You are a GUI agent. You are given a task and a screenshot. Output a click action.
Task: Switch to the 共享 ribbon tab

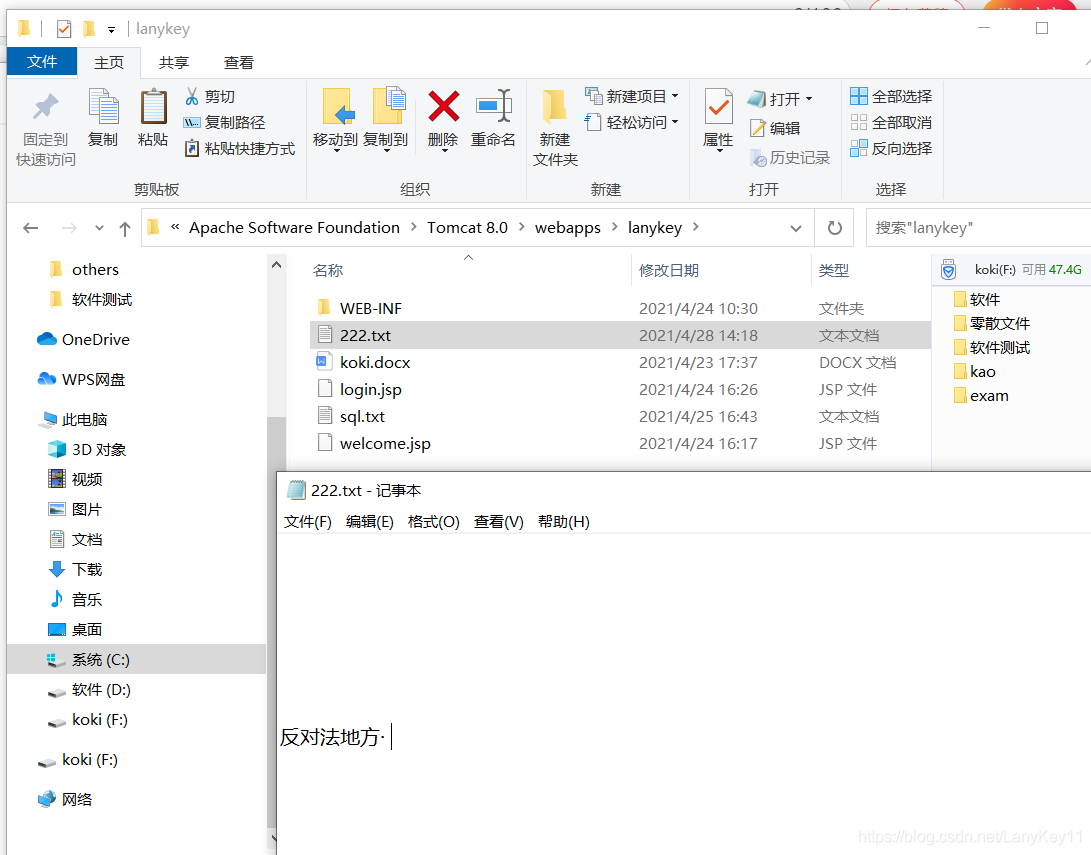[x=173, y=63]
